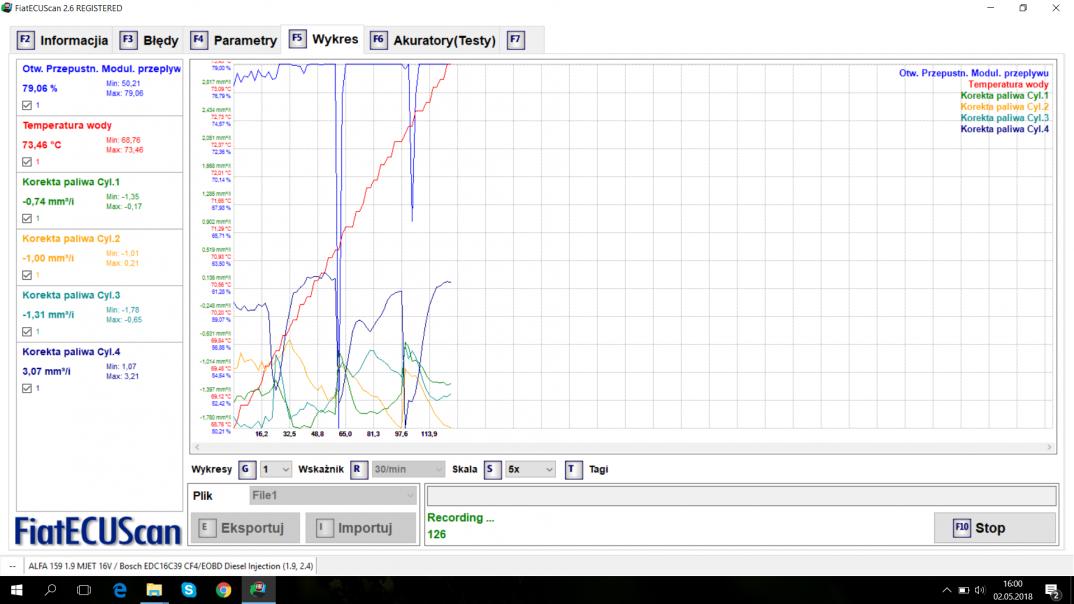Select Temperatura wody parameter title

[67, 125]
